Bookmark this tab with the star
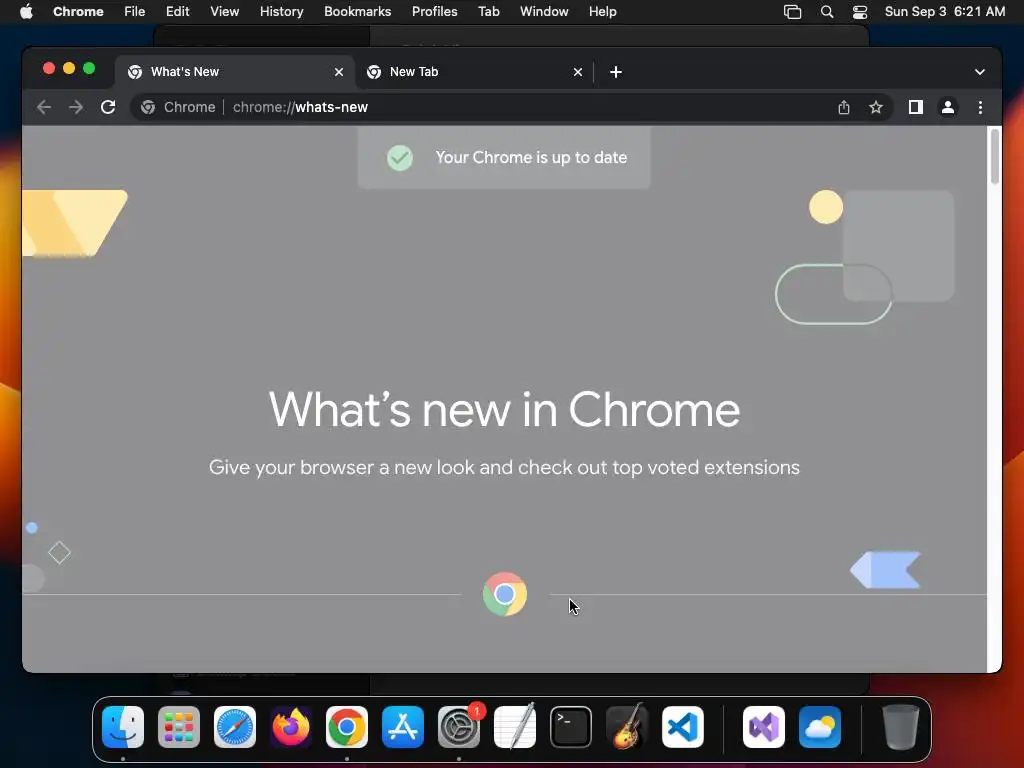Viewport: 1024px width, 768px height. coord(876,107)
